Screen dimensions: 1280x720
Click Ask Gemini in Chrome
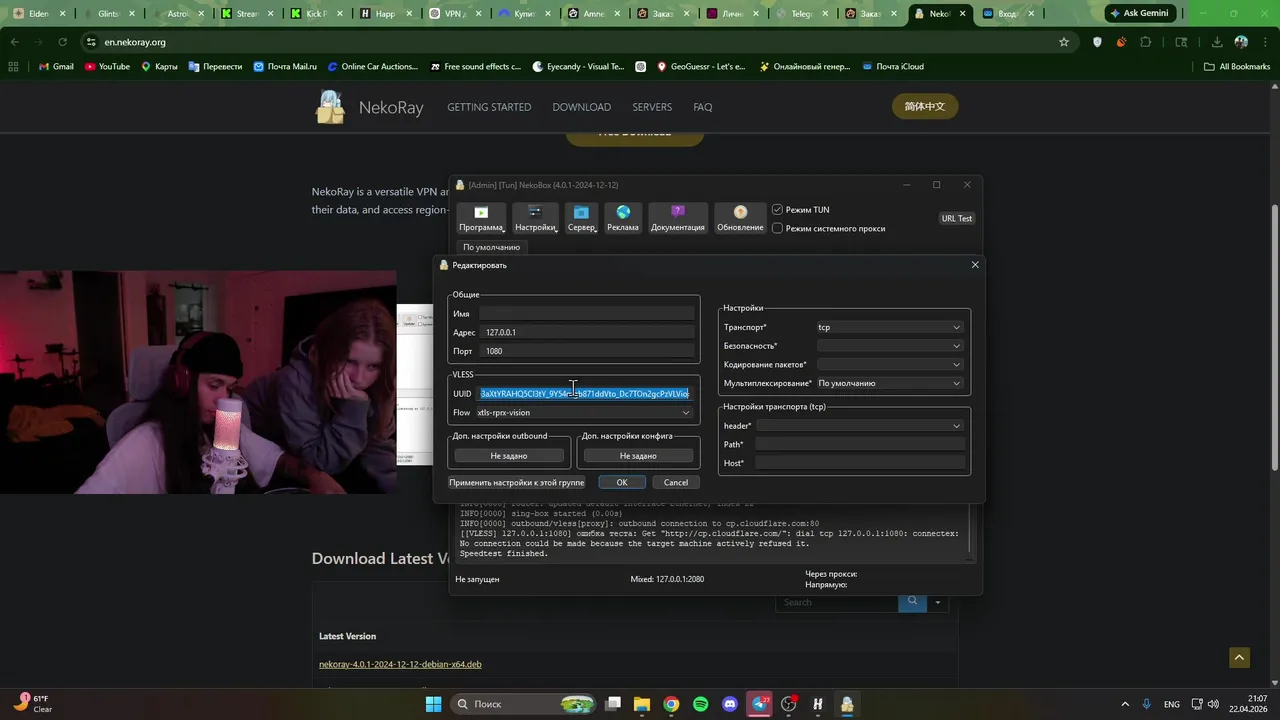(x=1139, y=14)
